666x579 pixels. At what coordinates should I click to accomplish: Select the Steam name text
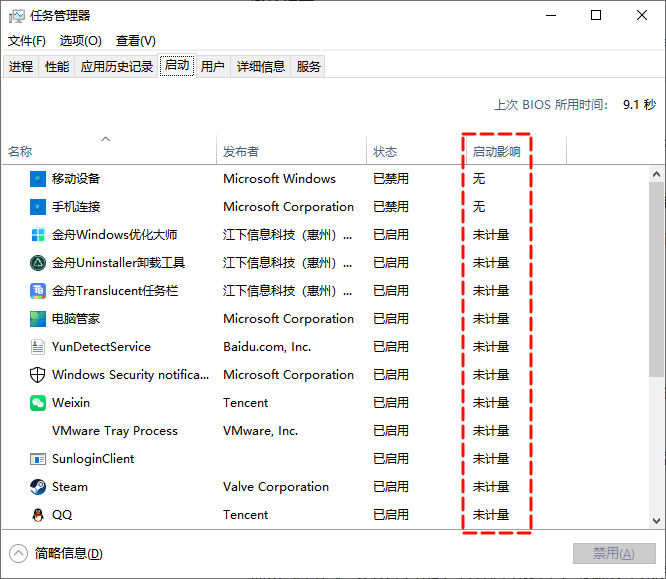[x=70, y=487]
